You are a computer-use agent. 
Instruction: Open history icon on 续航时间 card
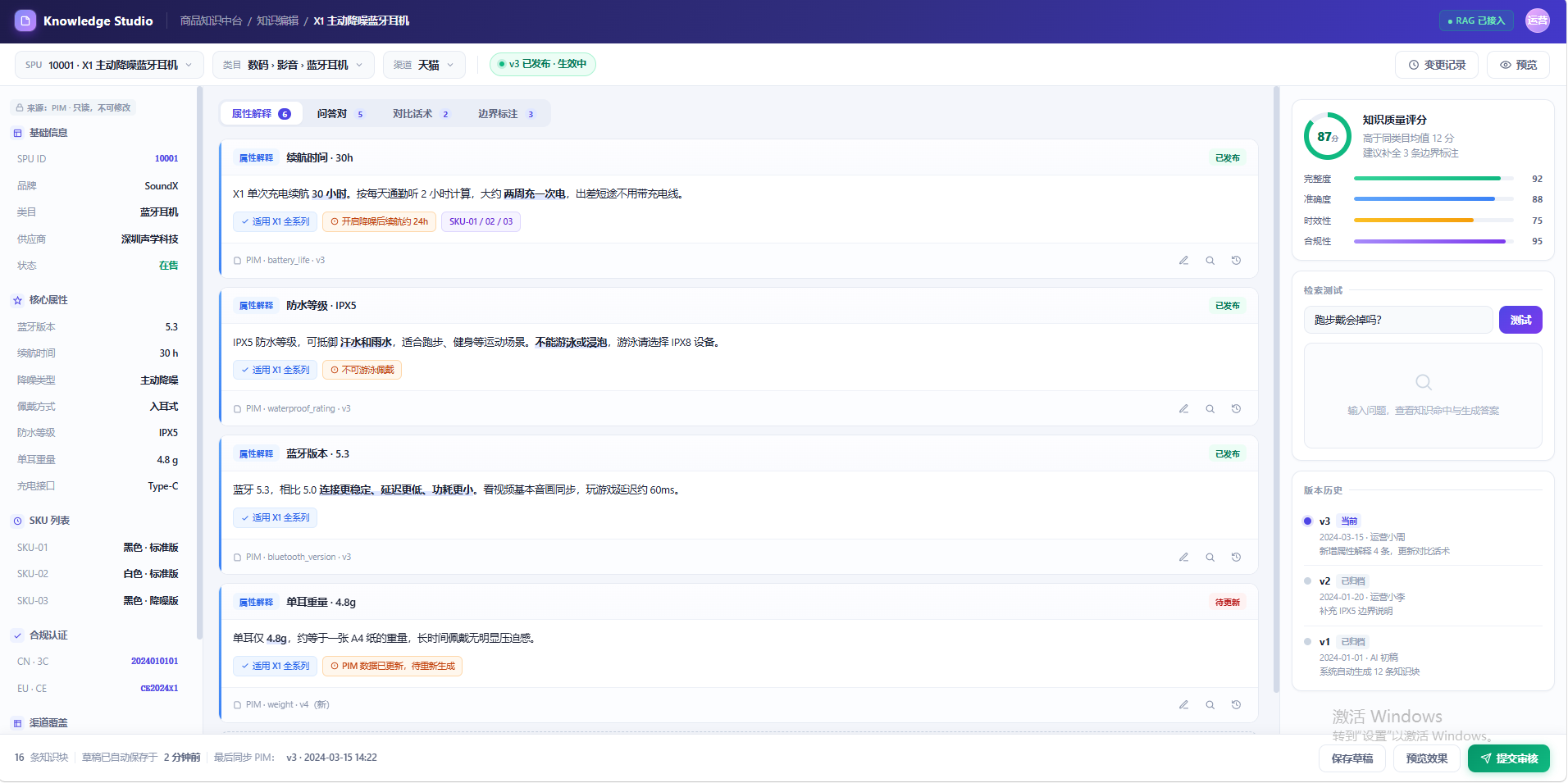[1236, 261]
